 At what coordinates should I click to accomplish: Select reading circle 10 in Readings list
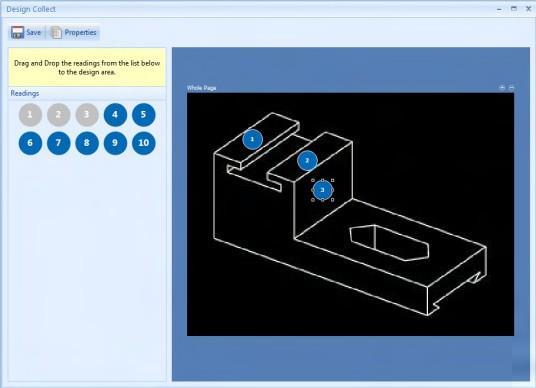click(x=144, y=143)
